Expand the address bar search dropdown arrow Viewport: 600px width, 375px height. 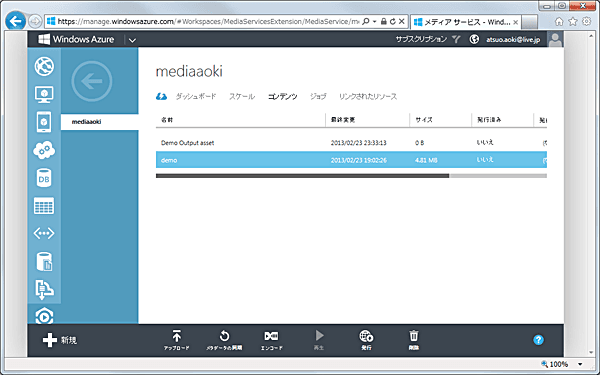click(x=375, y=21)
